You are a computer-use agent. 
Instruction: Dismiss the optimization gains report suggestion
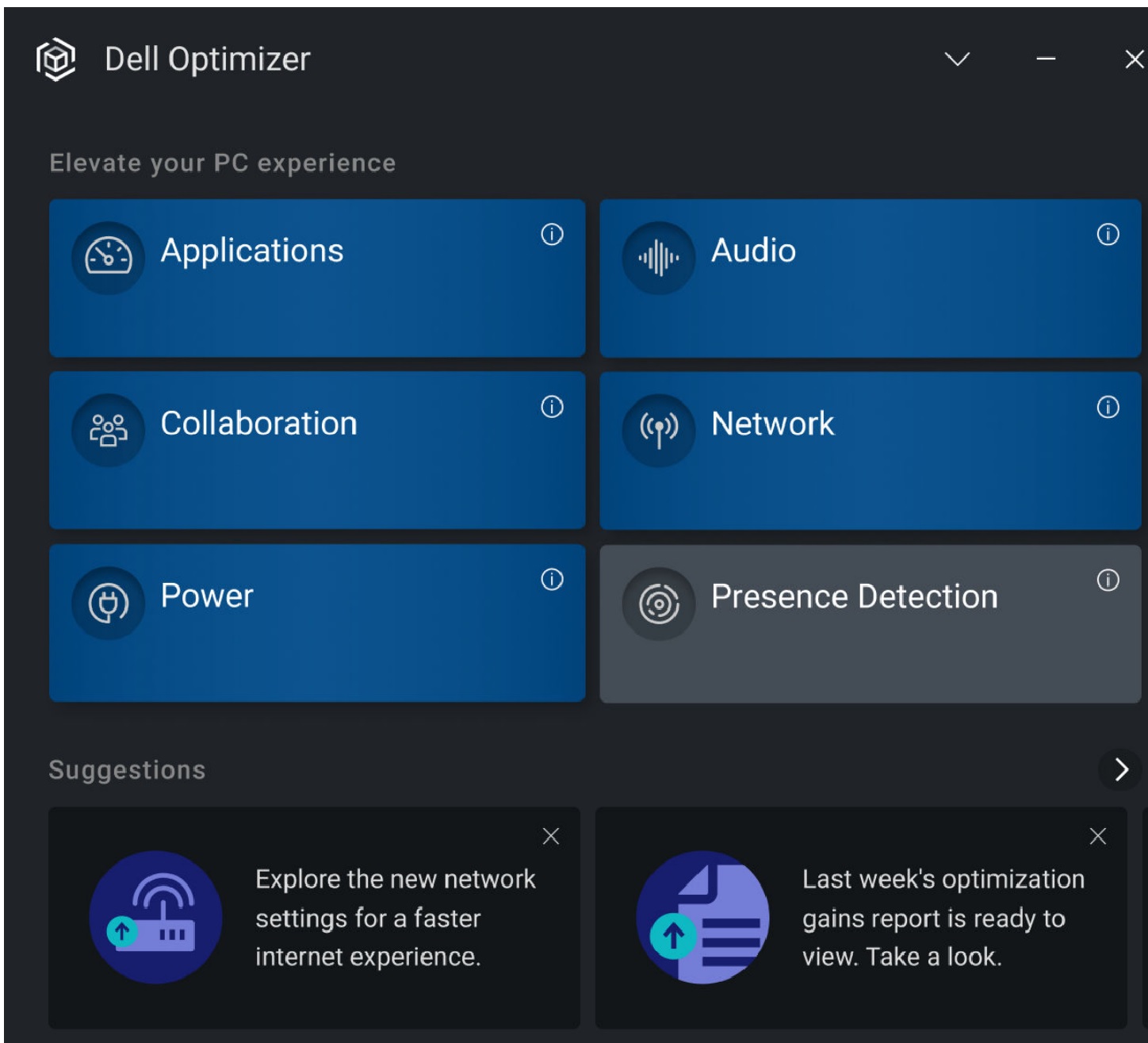pyautogui.click(x=1097, y=836)
